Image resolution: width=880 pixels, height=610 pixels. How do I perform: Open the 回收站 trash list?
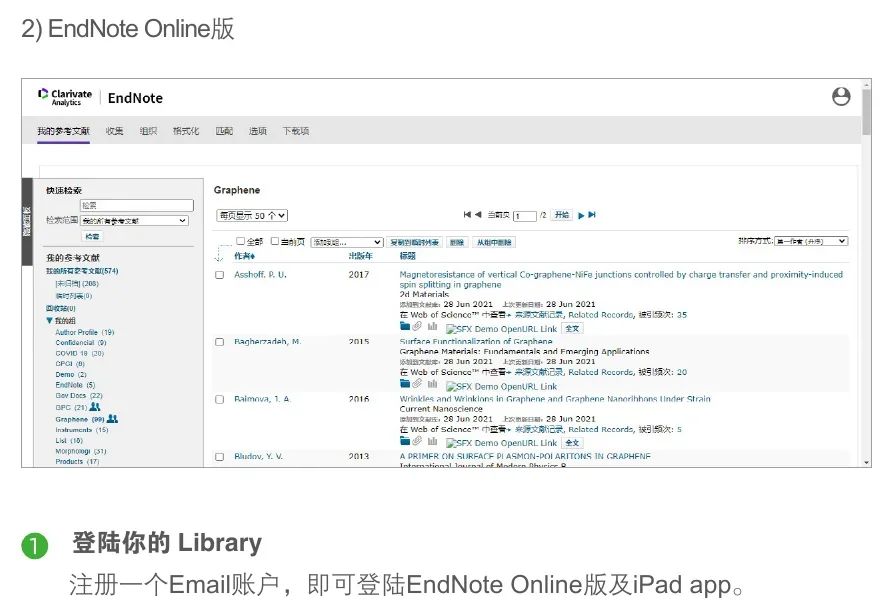point(61,309)
